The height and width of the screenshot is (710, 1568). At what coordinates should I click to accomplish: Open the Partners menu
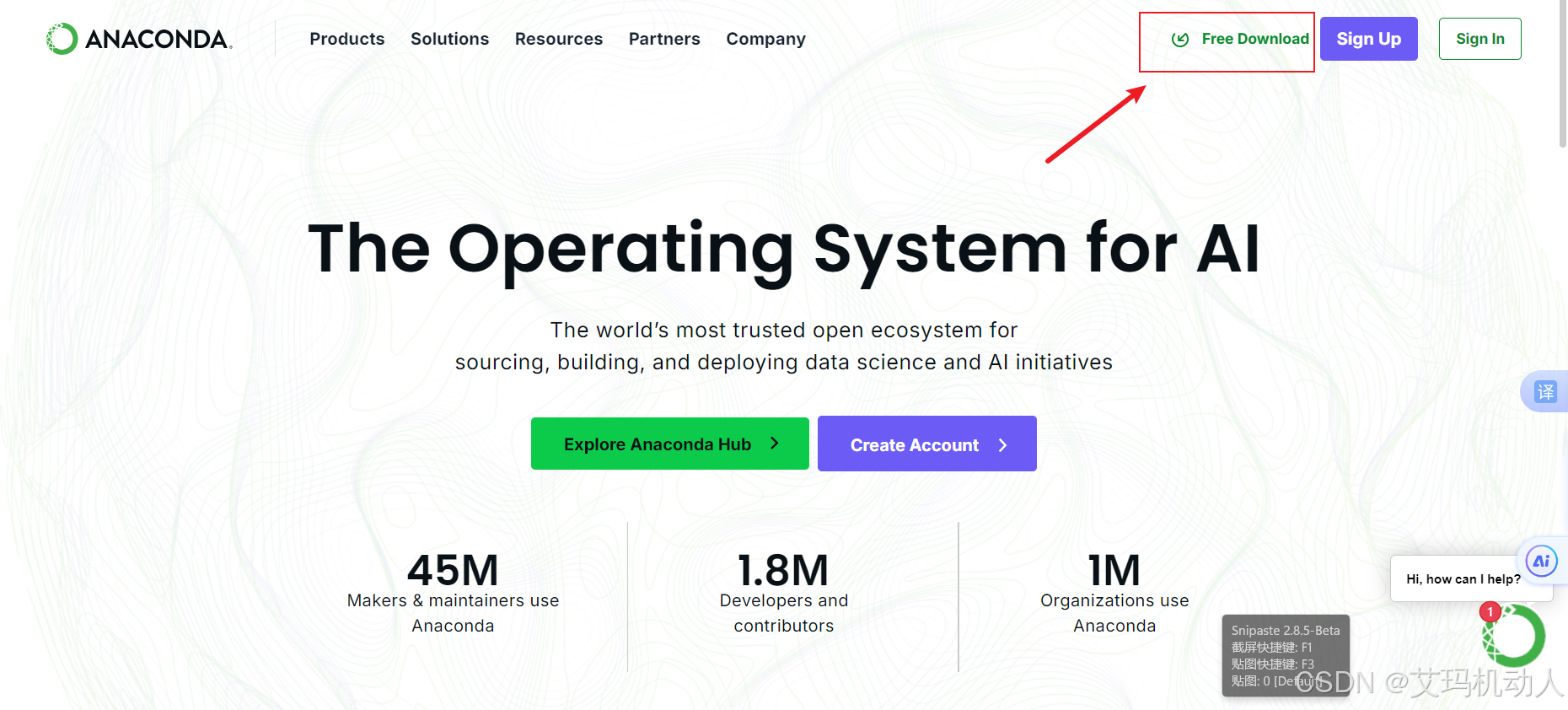coord(664,39)
